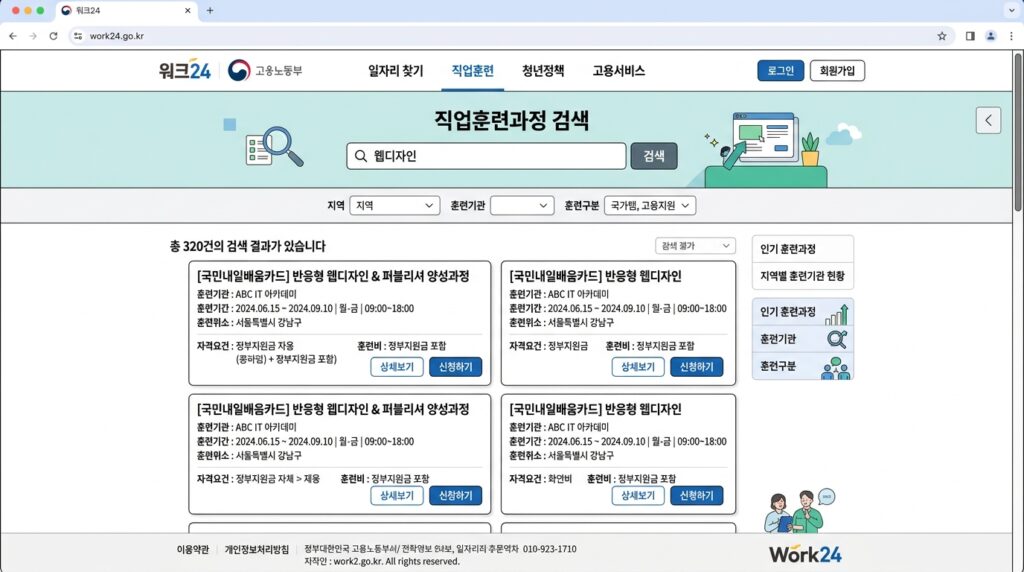Click 상세보기 on top-right 반응형 웹디자인 card
Image resolution: width=1024 pixels, height=572 pixels.
637,367
